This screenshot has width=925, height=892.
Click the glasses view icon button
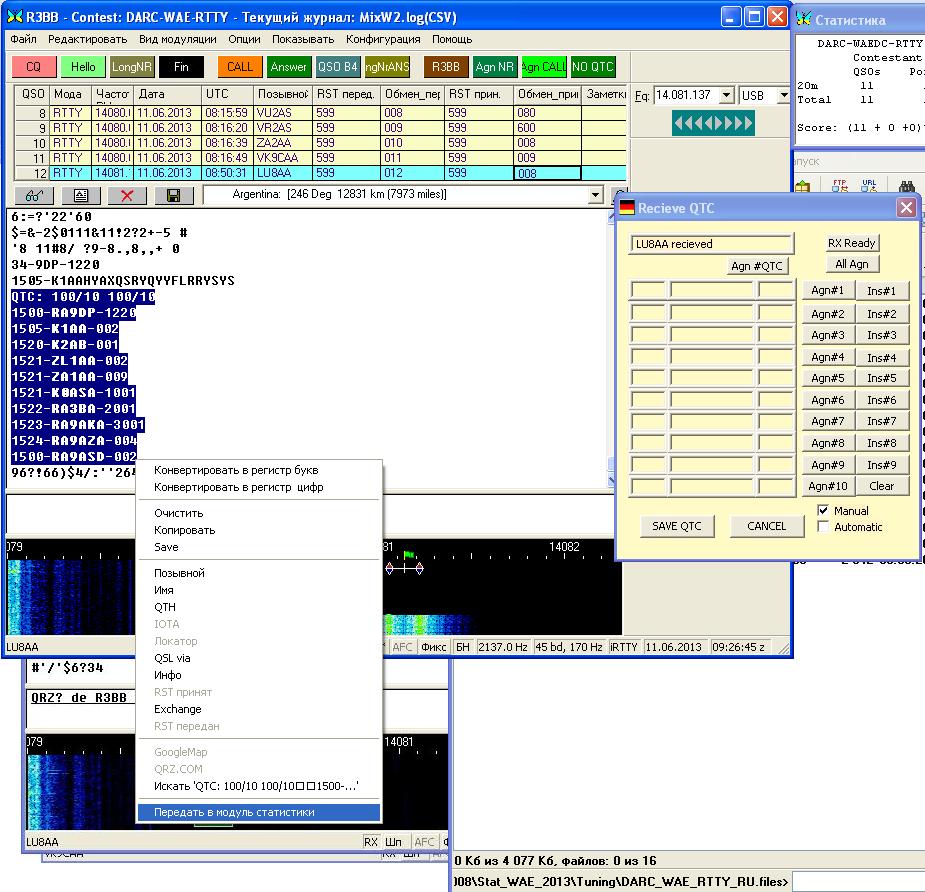click(x=35, y=196)
